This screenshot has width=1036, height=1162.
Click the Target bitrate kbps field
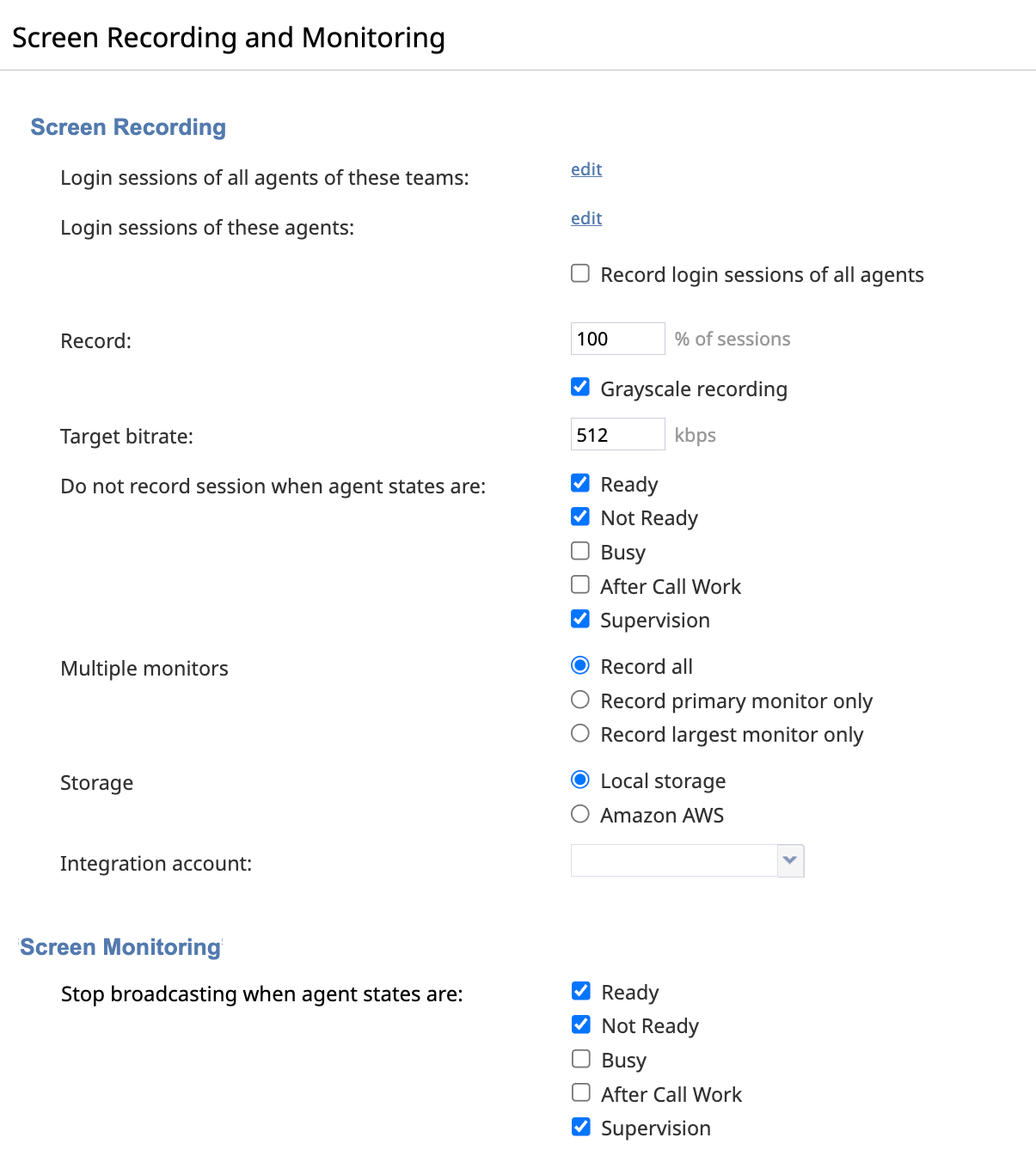tap(616, 435)
